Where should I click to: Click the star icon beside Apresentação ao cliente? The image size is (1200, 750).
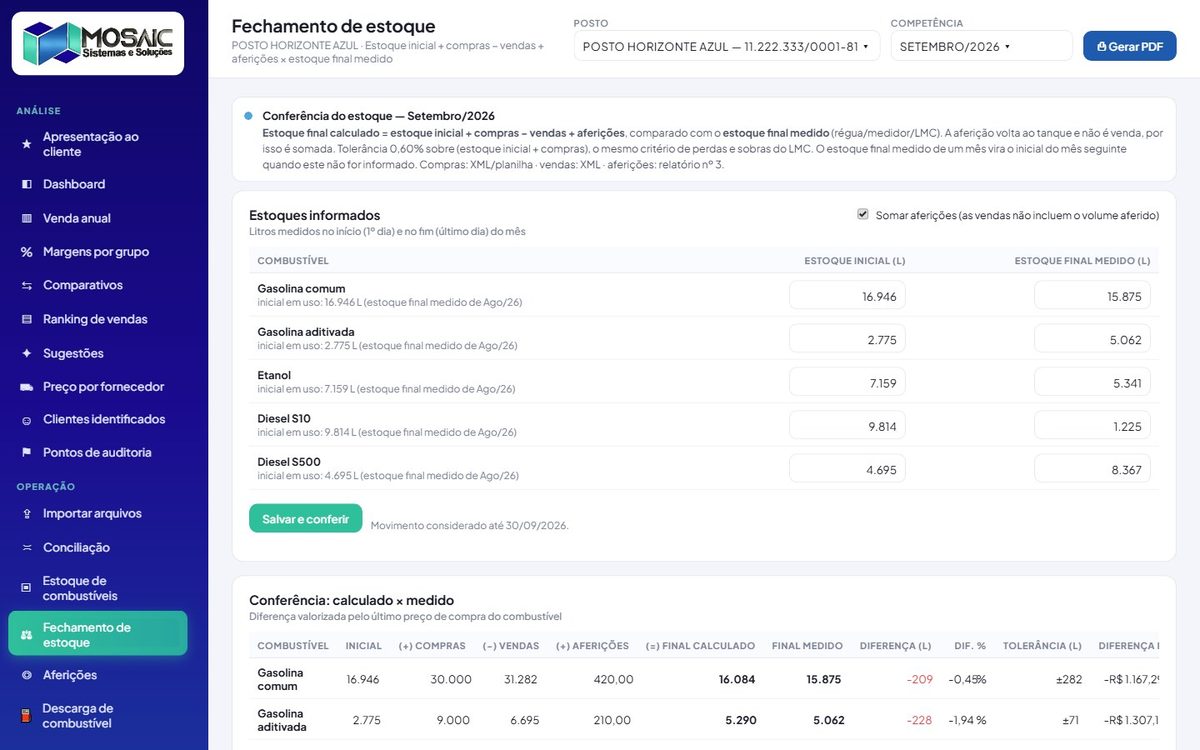point(26,144)
